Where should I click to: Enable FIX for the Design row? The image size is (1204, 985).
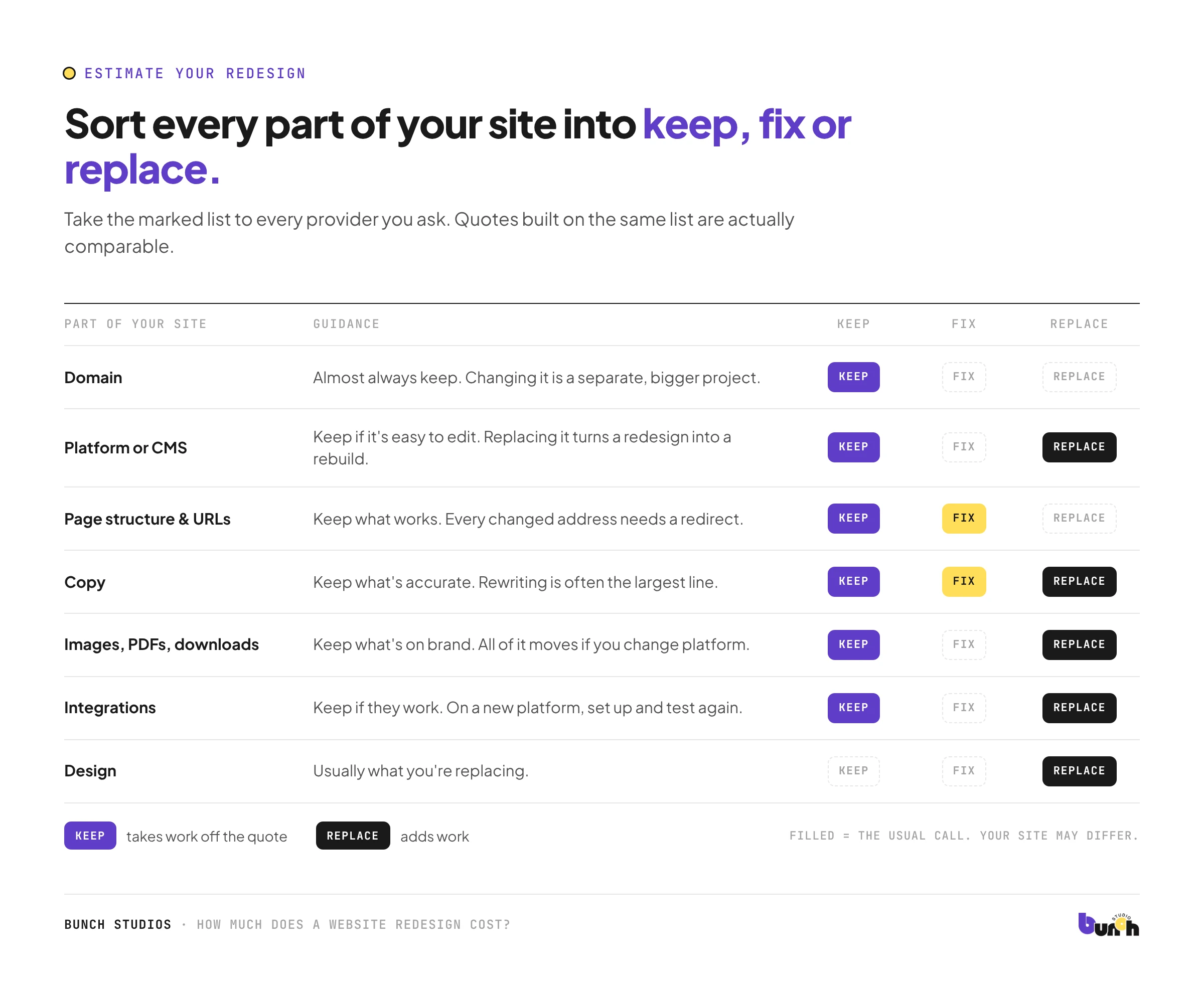click(x=963, y=771)
